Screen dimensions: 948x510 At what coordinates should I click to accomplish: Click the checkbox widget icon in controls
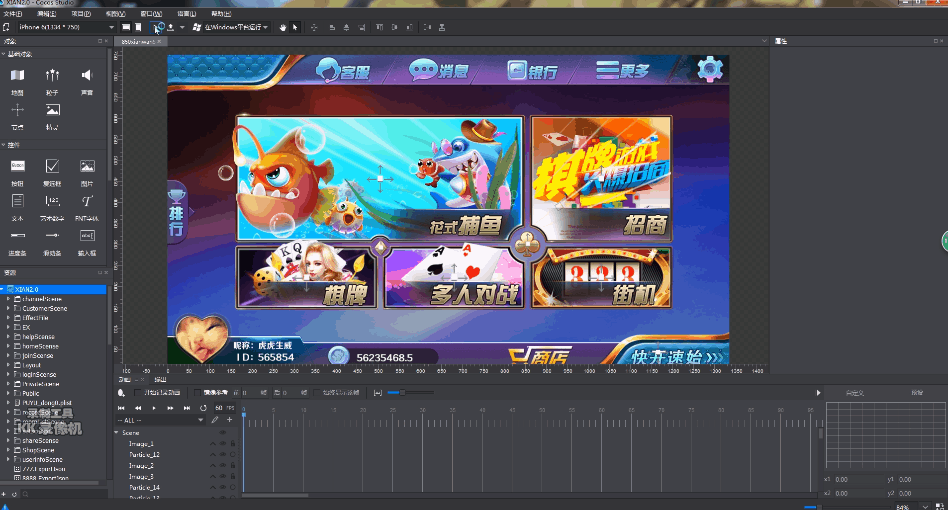(53, 166)
